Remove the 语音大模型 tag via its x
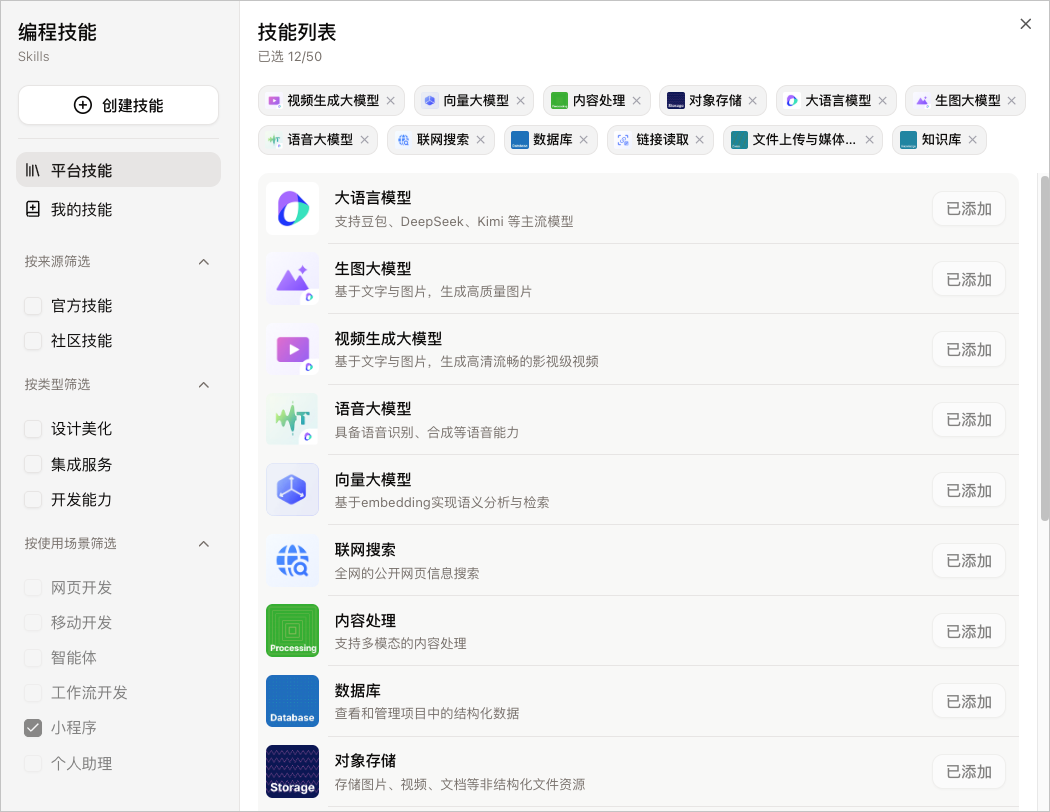Screen dimensions: 1050x812 [x=364, y=139]
